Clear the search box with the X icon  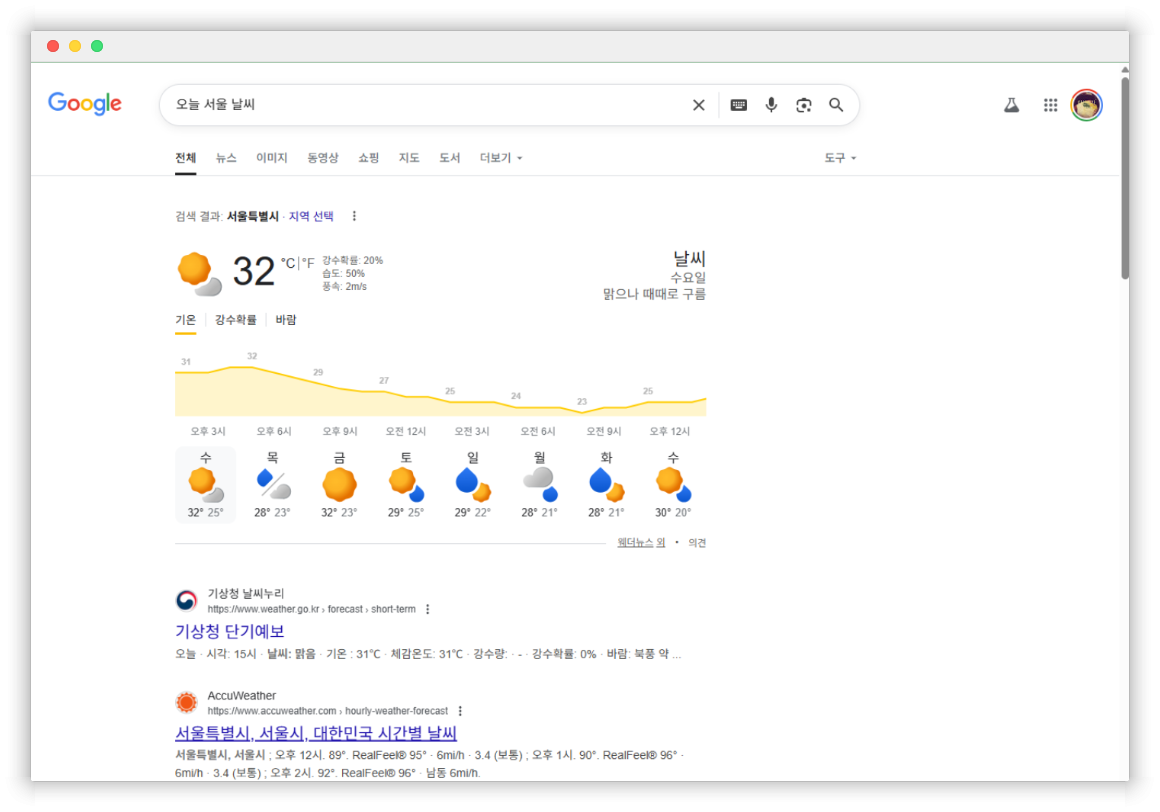pos(699,105)
